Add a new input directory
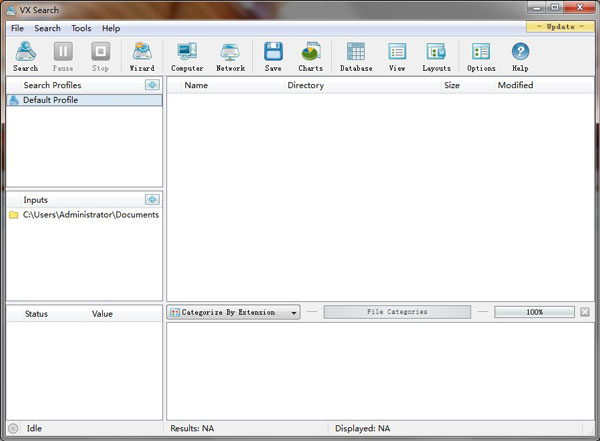 [x=152, y=200]
